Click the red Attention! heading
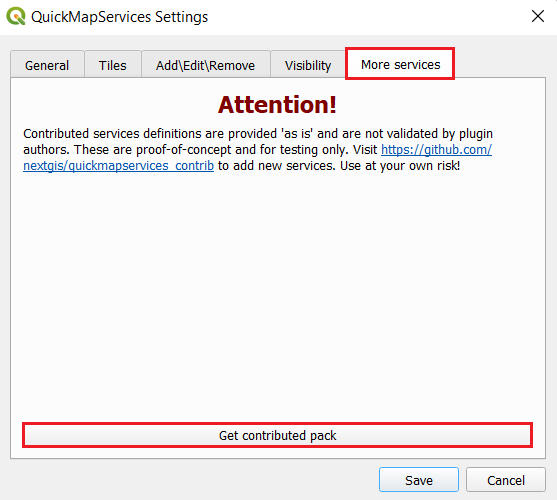 277,105
